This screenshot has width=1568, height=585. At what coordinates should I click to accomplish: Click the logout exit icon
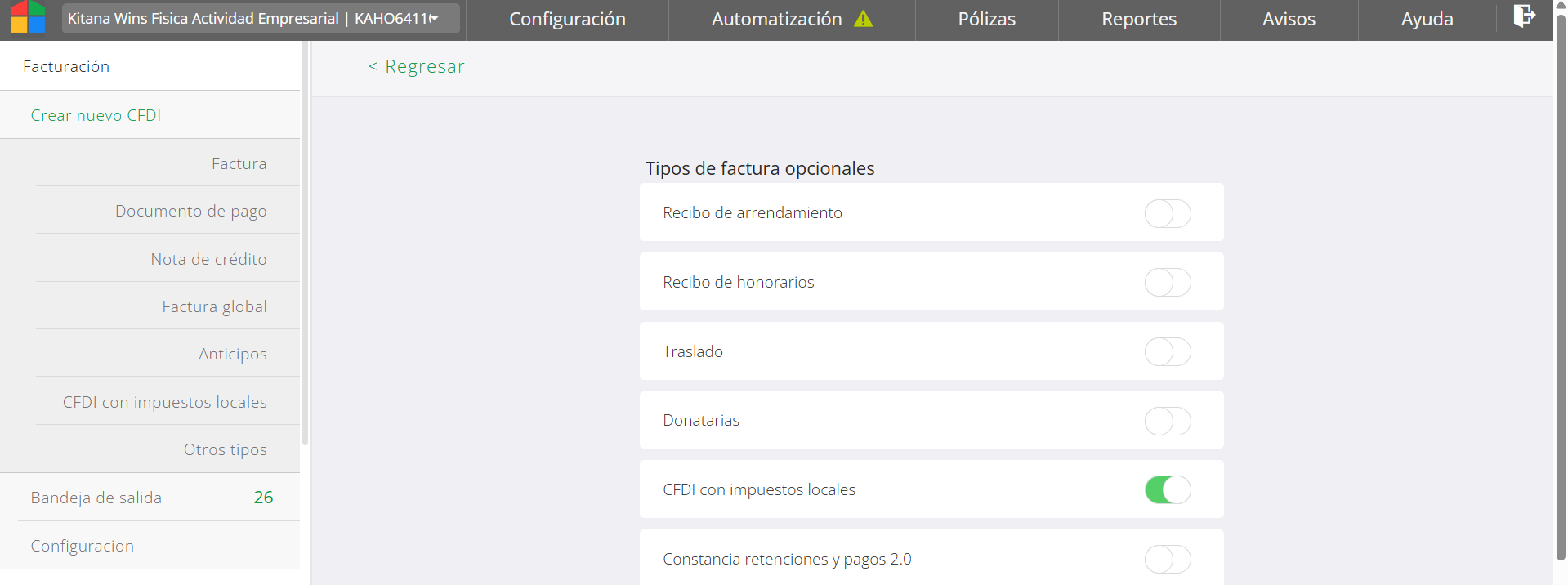click(x=1524, y=16)
